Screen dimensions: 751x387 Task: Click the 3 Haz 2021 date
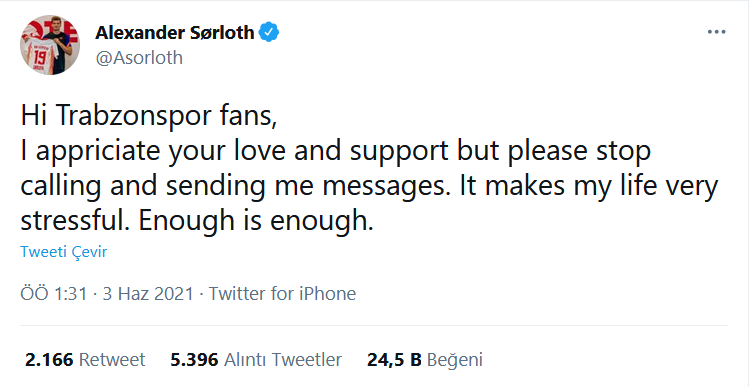click(148, 294)
